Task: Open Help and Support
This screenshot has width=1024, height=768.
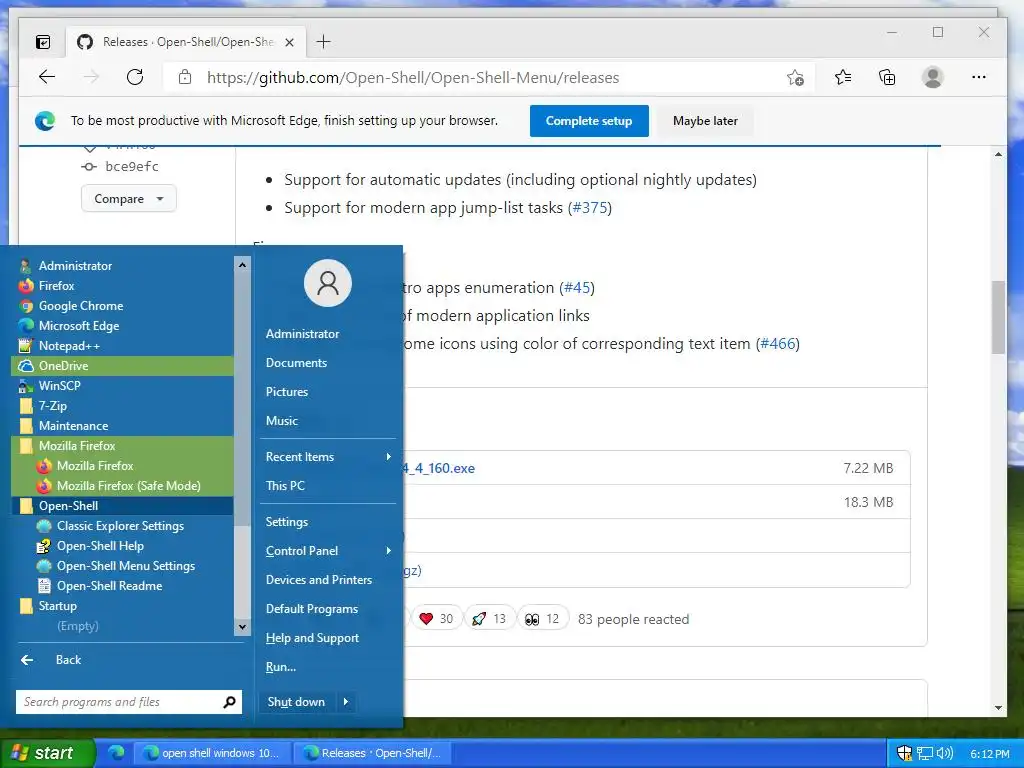Action: [328, 638]
